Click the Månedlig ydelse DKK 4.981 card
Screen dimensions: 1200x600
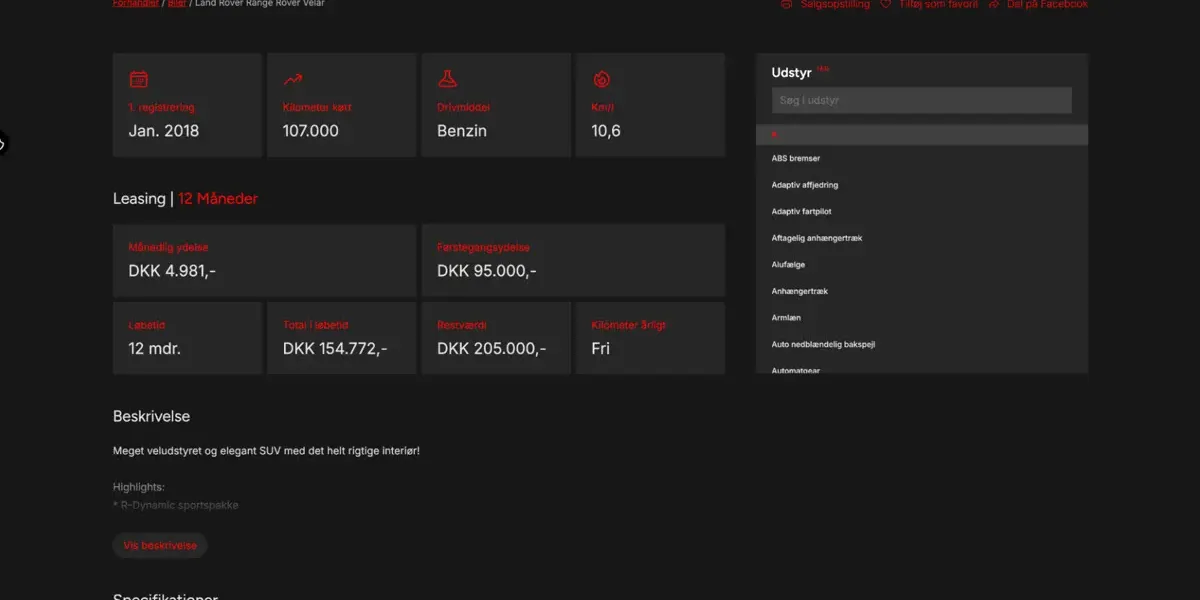point(264,260)
